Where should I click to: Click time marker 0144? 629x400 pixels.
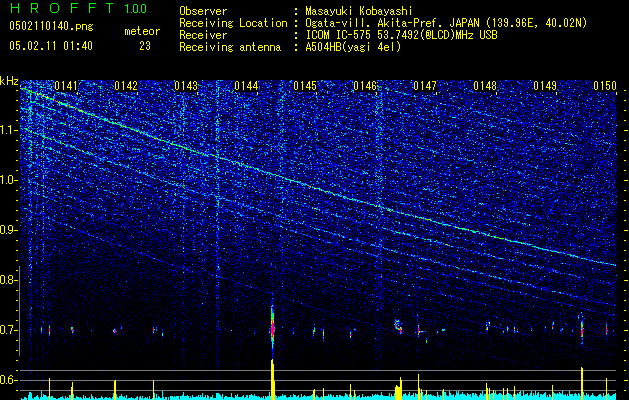point(246,85)
